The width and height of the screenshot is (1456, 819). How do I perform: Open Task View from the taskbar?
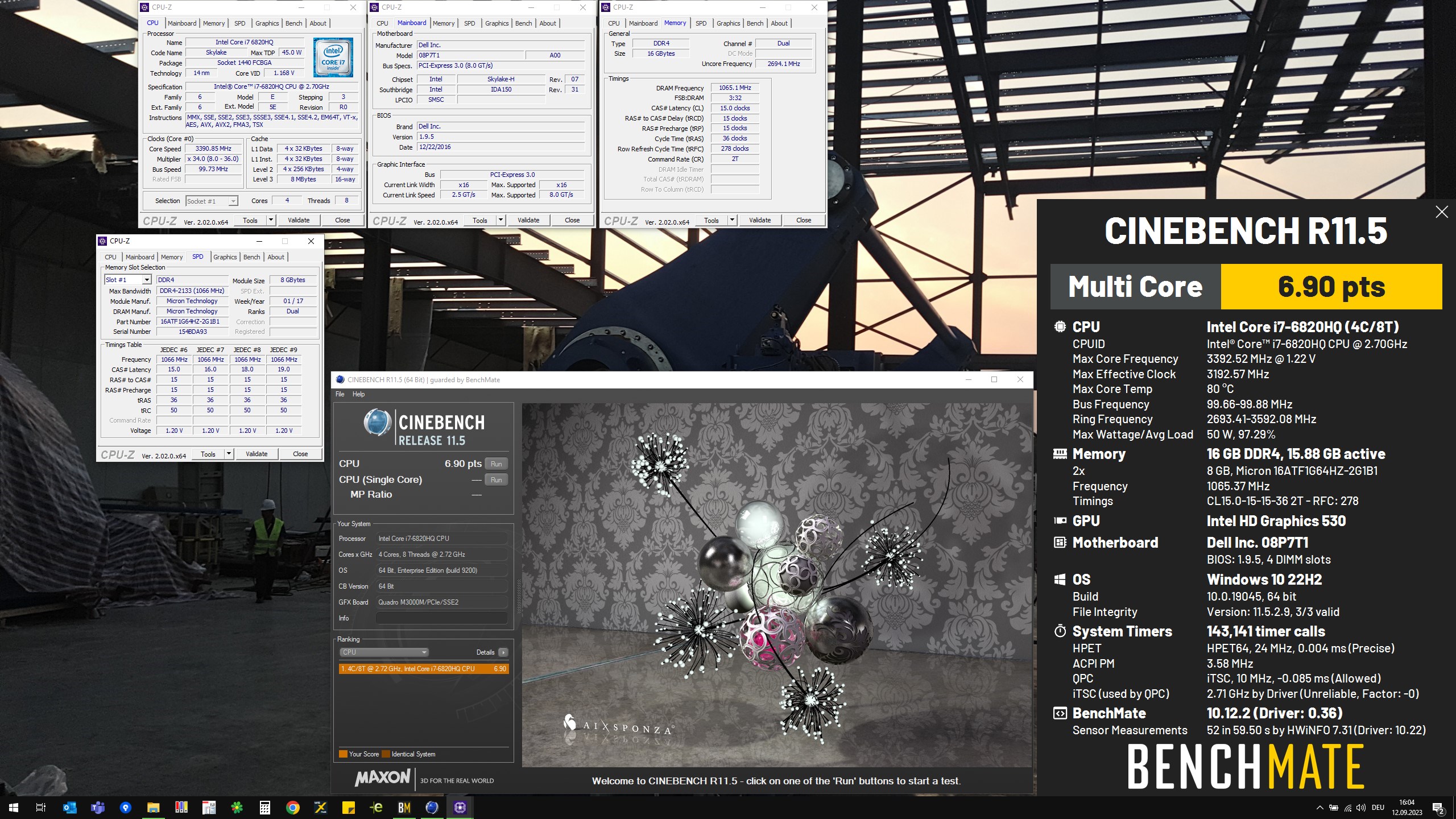(x=41, y=807)
